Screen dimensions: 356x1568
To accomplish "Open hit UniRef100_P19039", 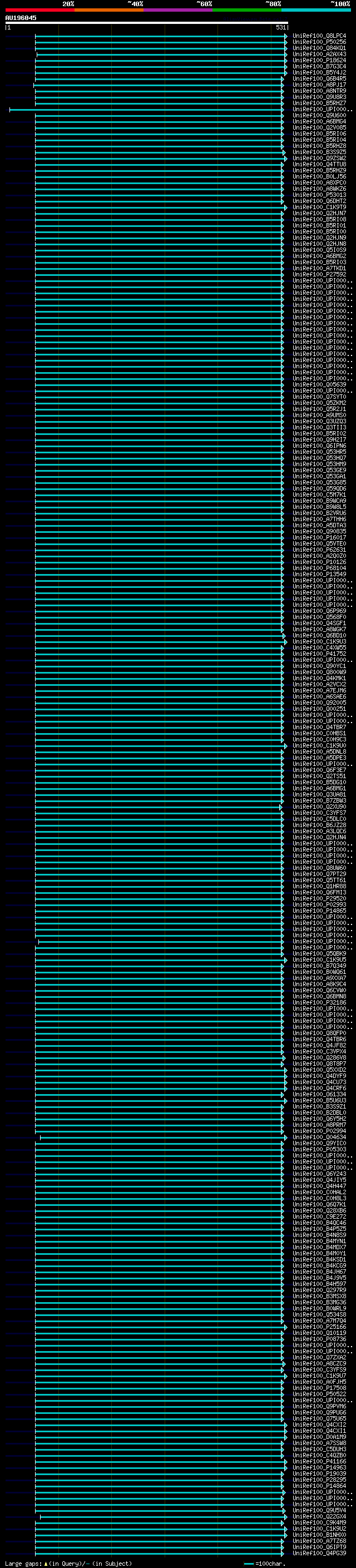I will point(319,1473).
